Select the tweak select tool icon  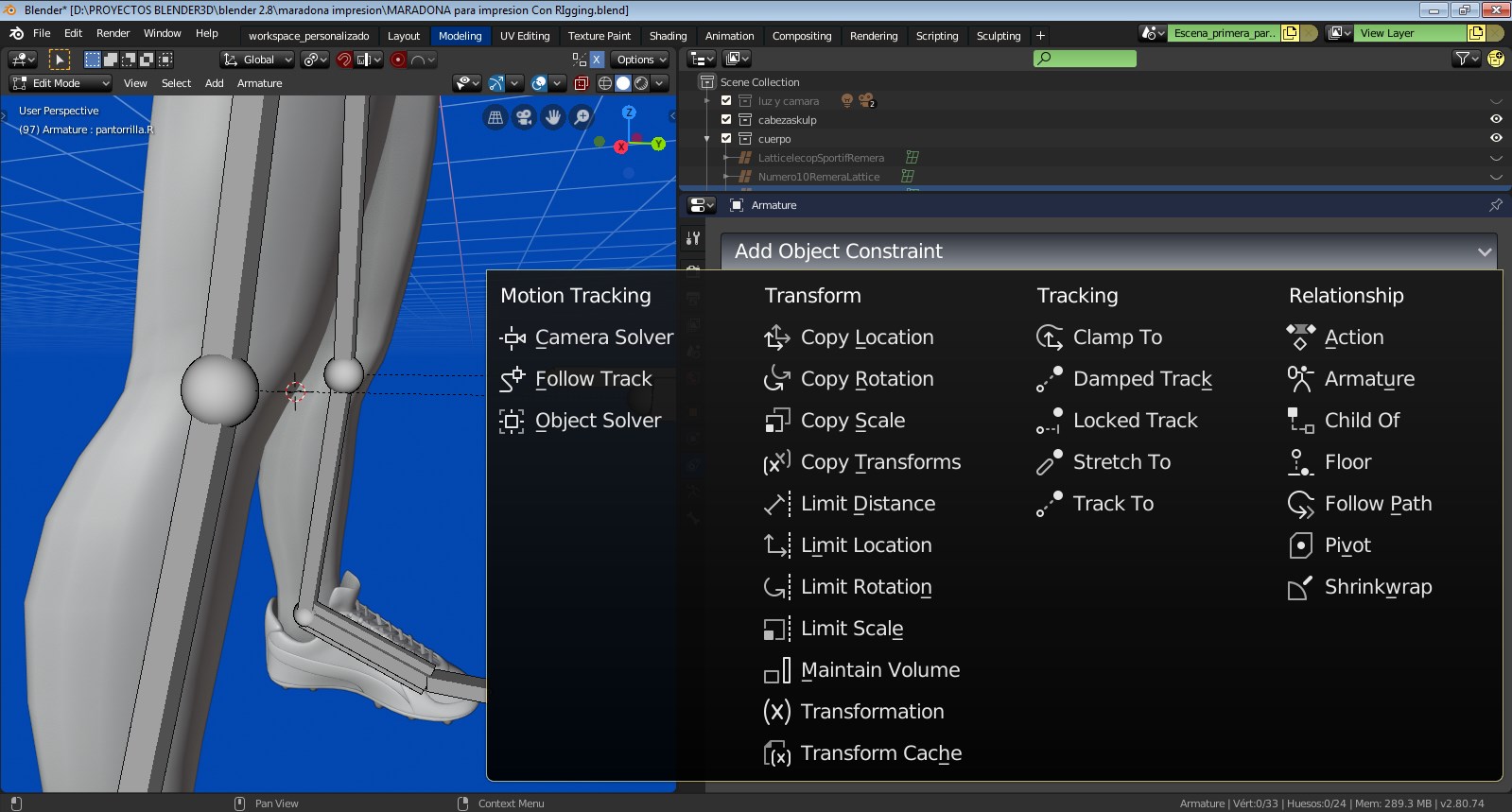[59, 60]
